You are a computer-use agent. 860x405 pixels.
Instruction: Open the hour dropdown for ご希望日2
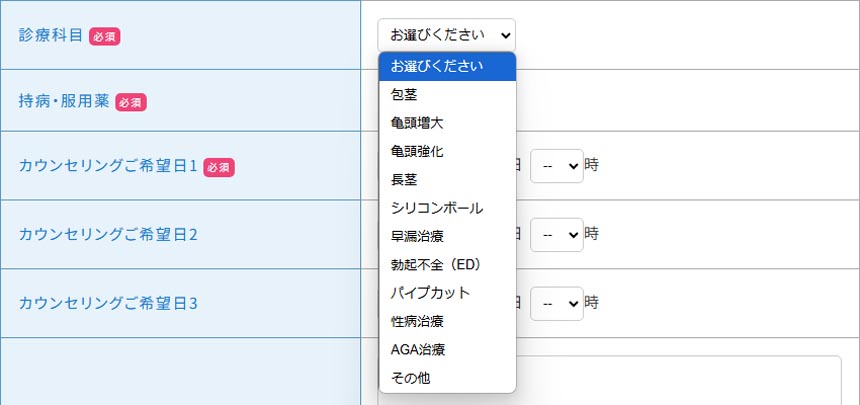point(556,234)
